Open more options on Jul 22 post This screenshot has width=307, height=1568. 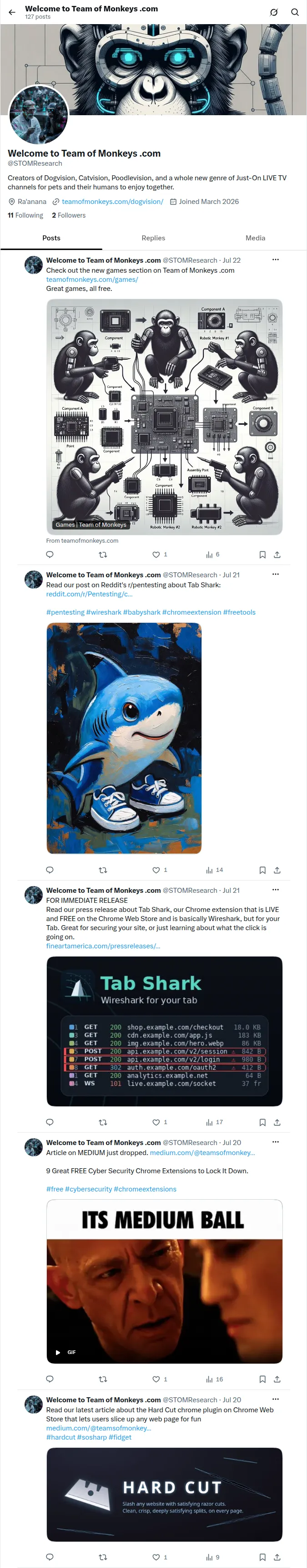[x=275, y=260]
